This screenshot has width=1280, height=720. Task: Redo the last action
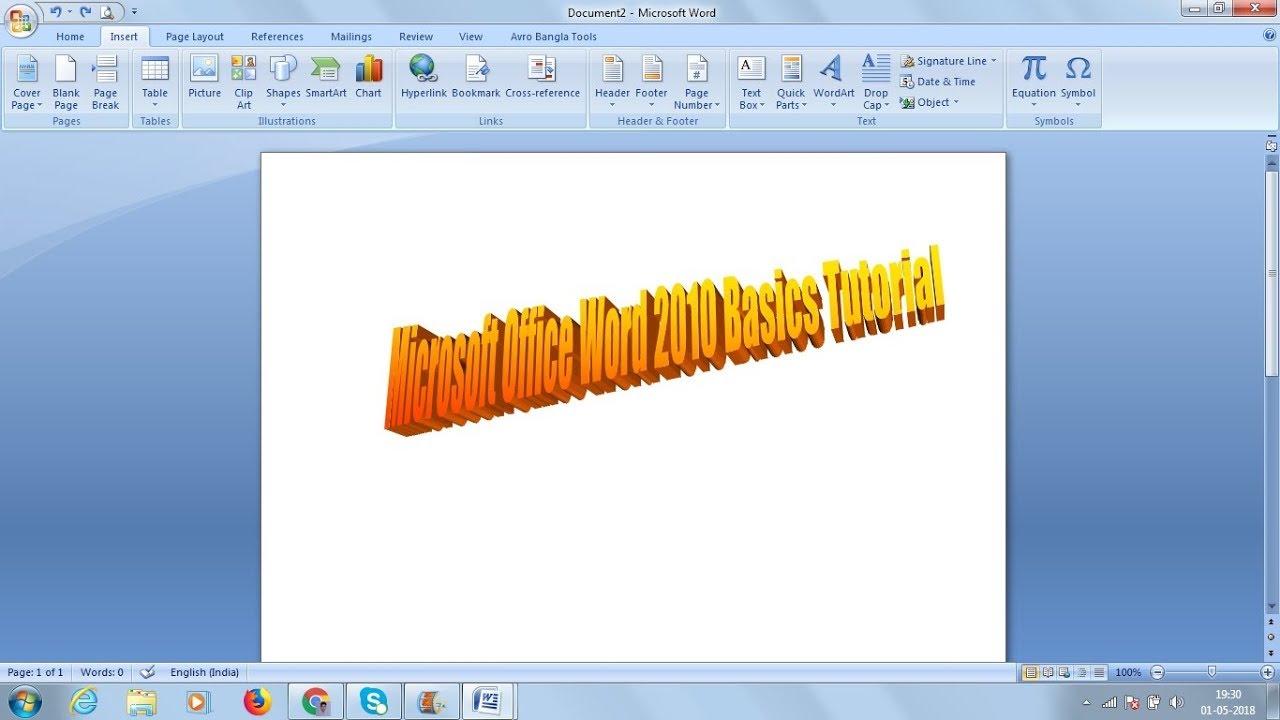click(86, 12)
